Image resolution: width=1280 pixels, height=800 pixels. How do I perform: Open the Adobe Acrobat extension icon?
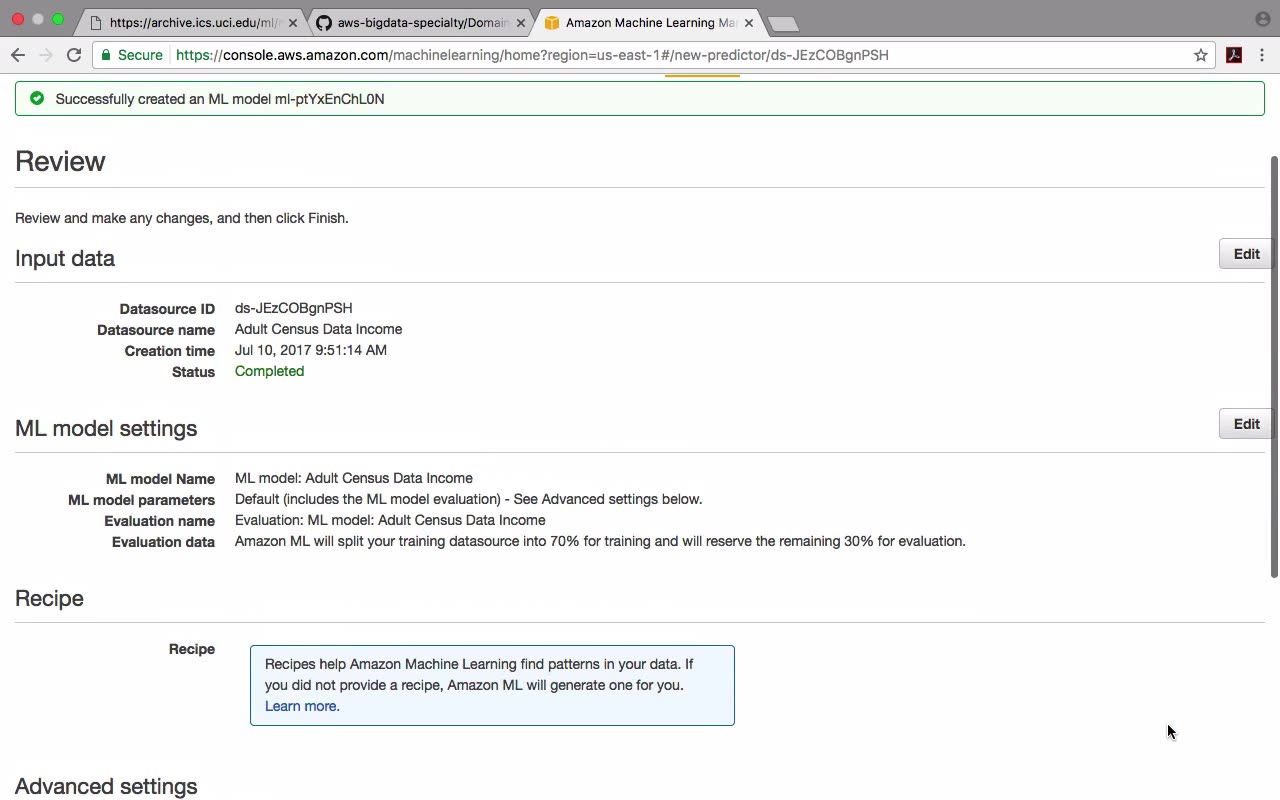pyautogui.click(x=1234, y=55)
